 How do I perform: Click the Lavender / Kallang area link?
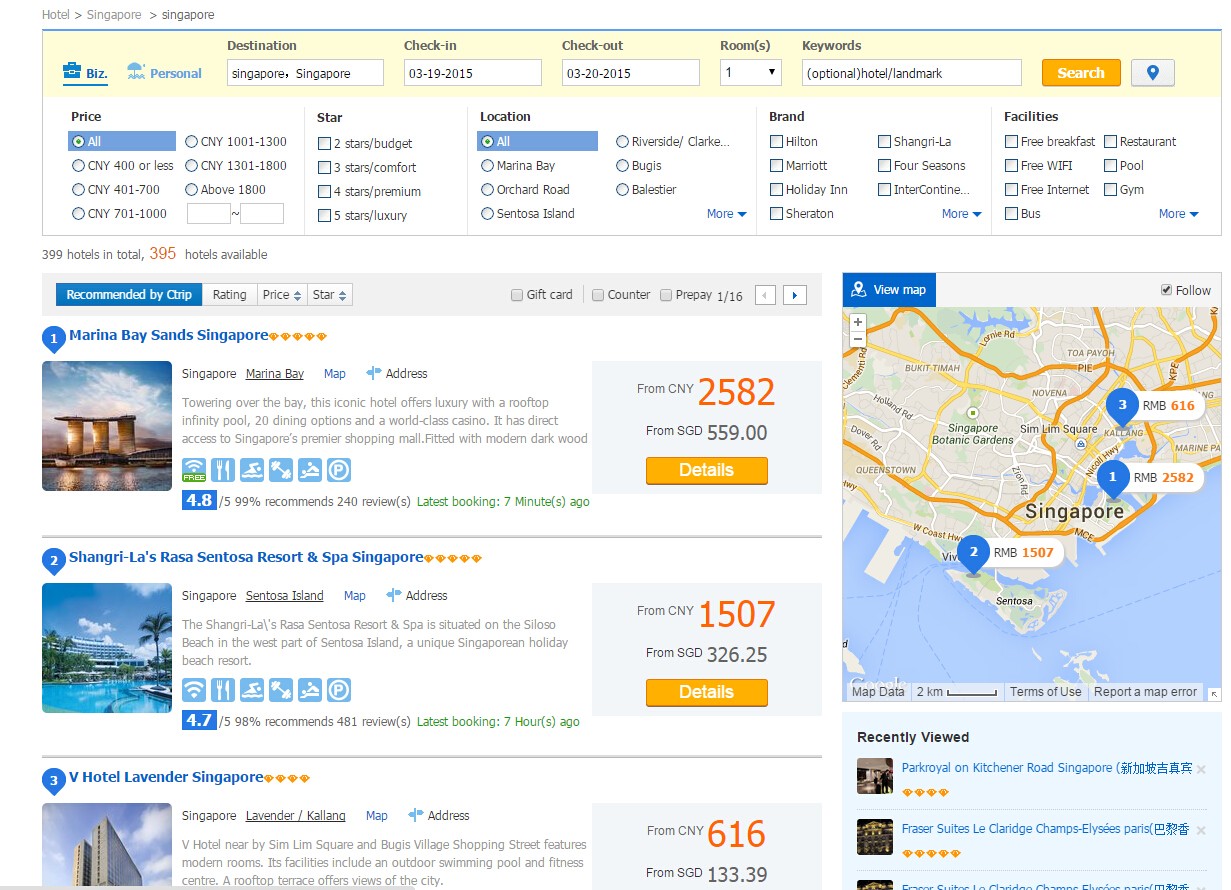tap(295, 815)
